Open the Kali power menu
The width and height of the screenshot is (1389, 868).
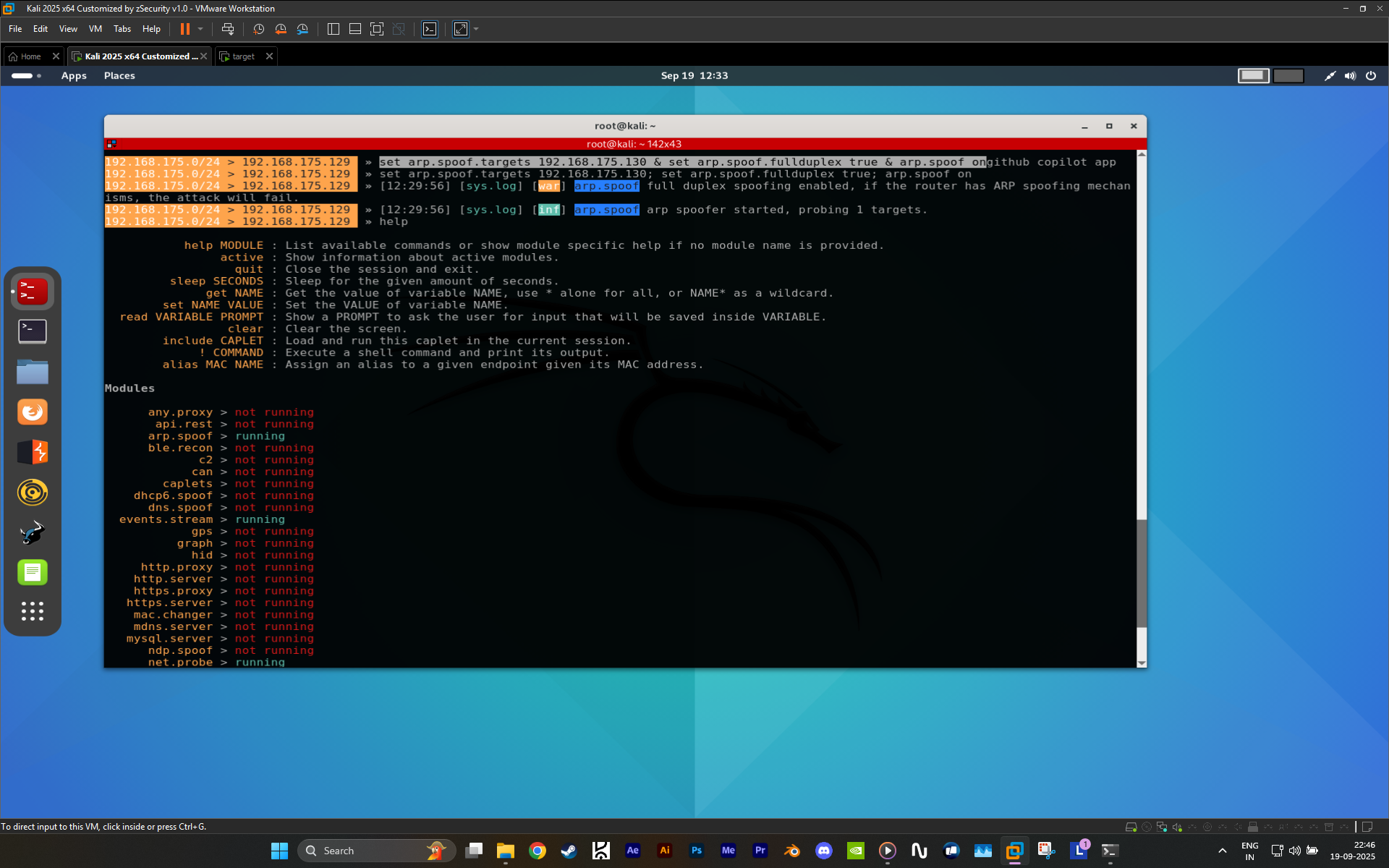point(1371,75)
